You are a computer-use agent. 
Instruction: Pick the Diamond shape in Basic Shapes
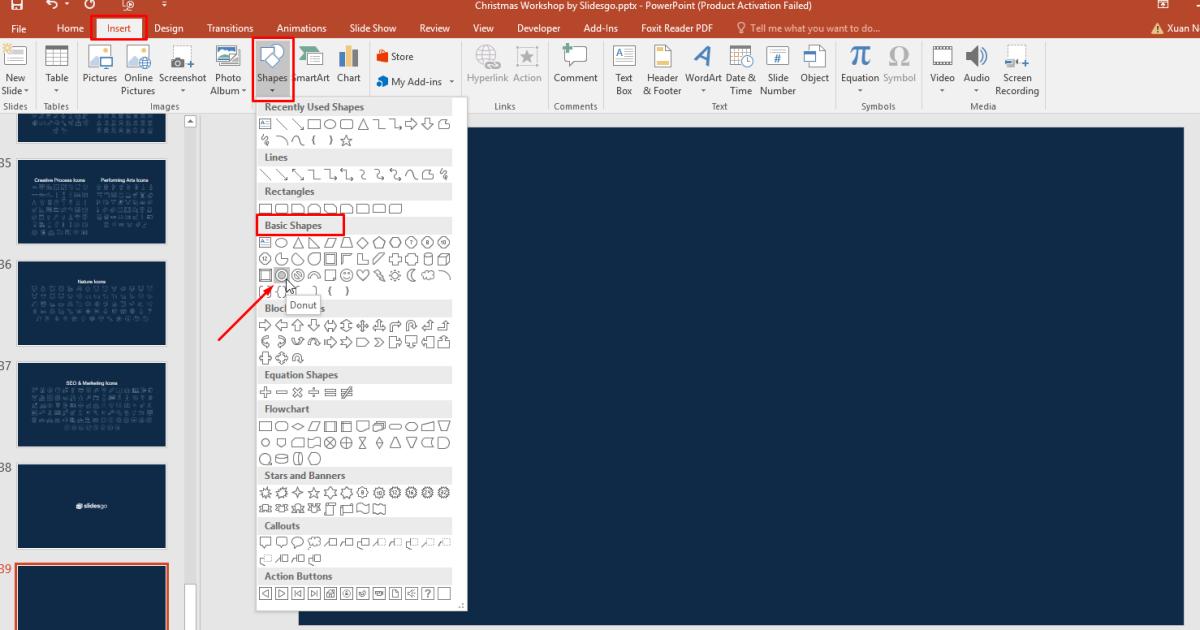click(x=363, y=243)
